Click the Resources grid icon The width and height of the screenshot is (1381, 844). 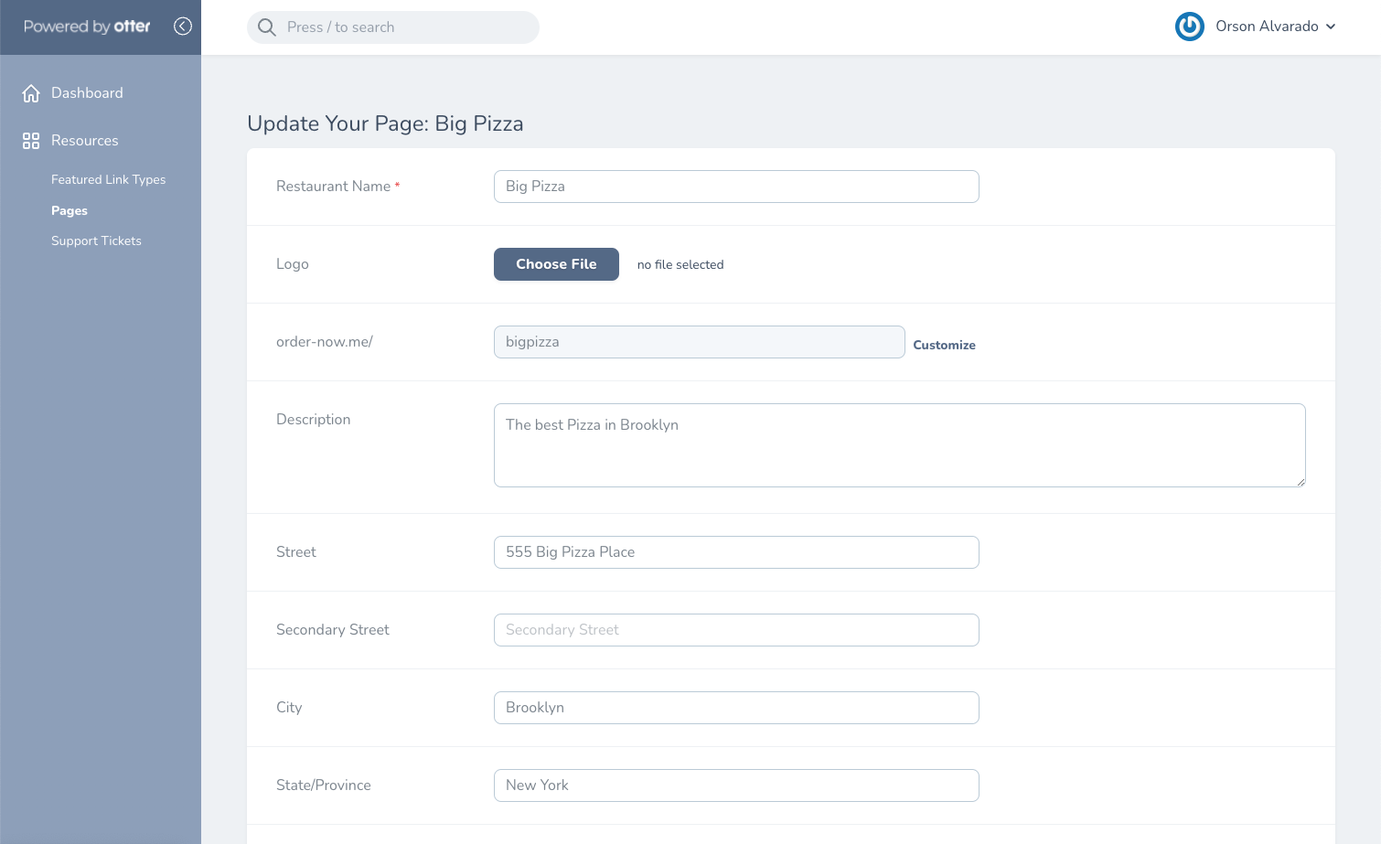[x=31, y=141]
